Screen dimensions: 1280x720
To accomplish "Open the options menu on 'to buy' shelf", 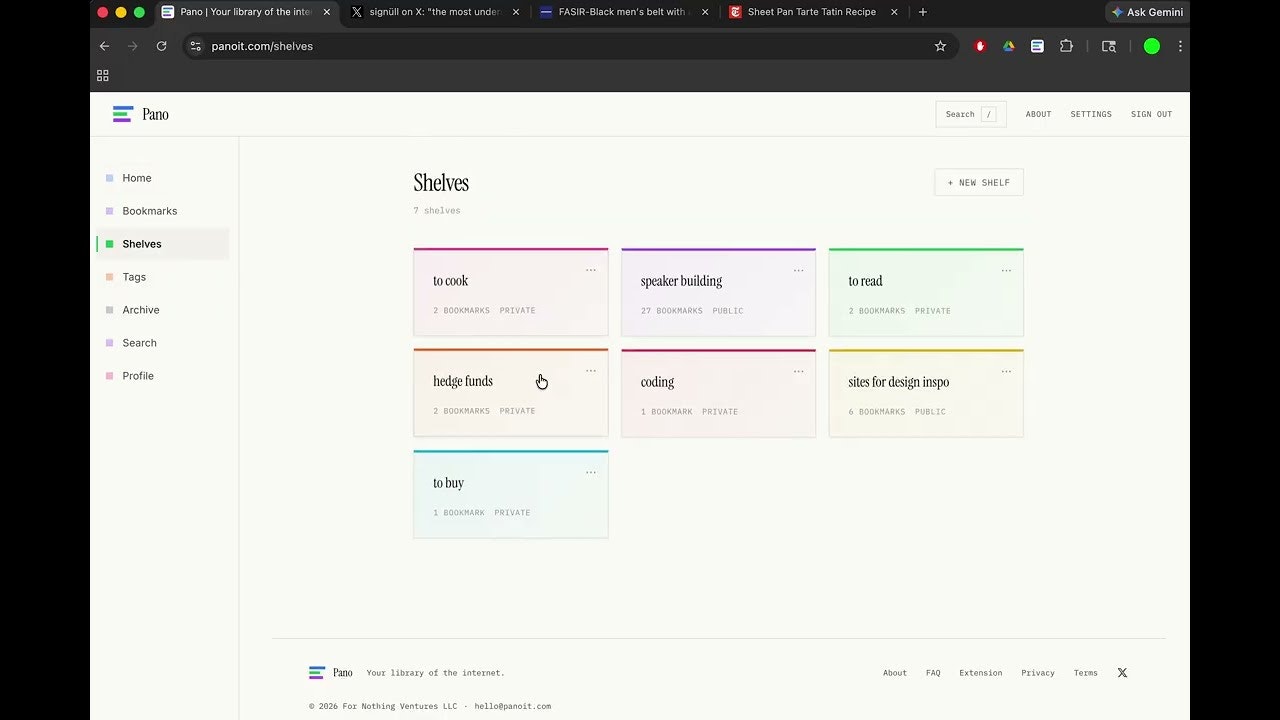I will (591, 472).
